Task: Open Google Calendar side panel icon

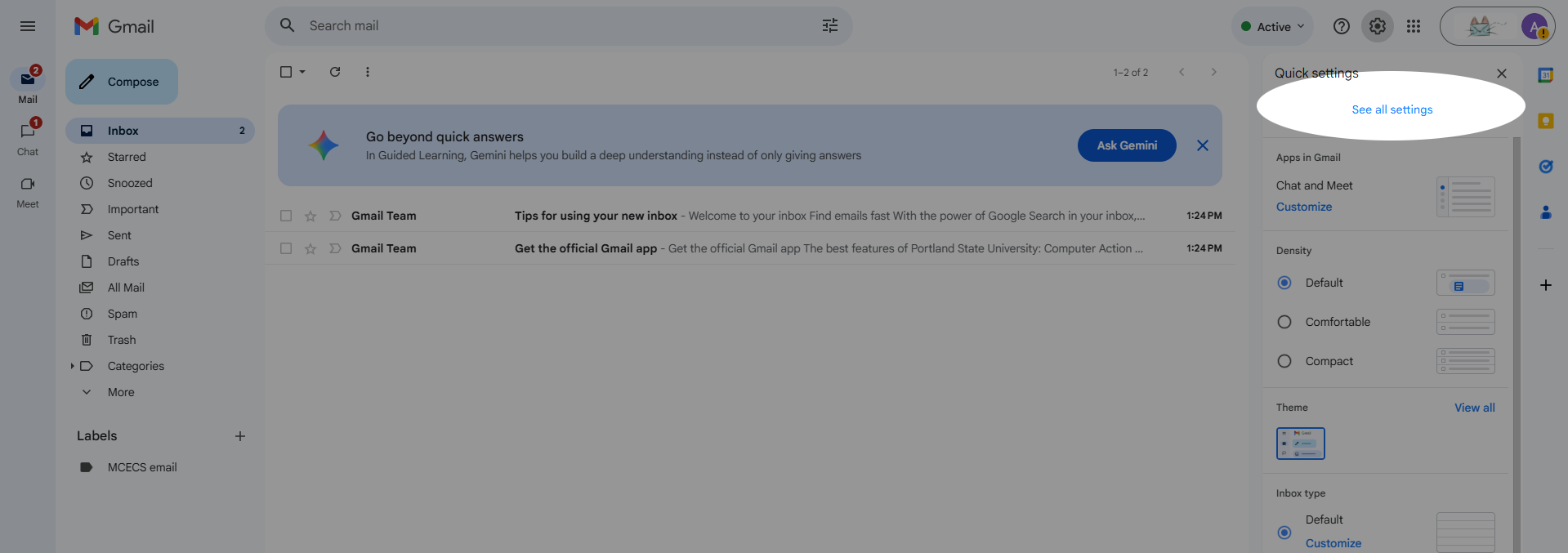Action: pyautogui.click(x=1545, y=75)
